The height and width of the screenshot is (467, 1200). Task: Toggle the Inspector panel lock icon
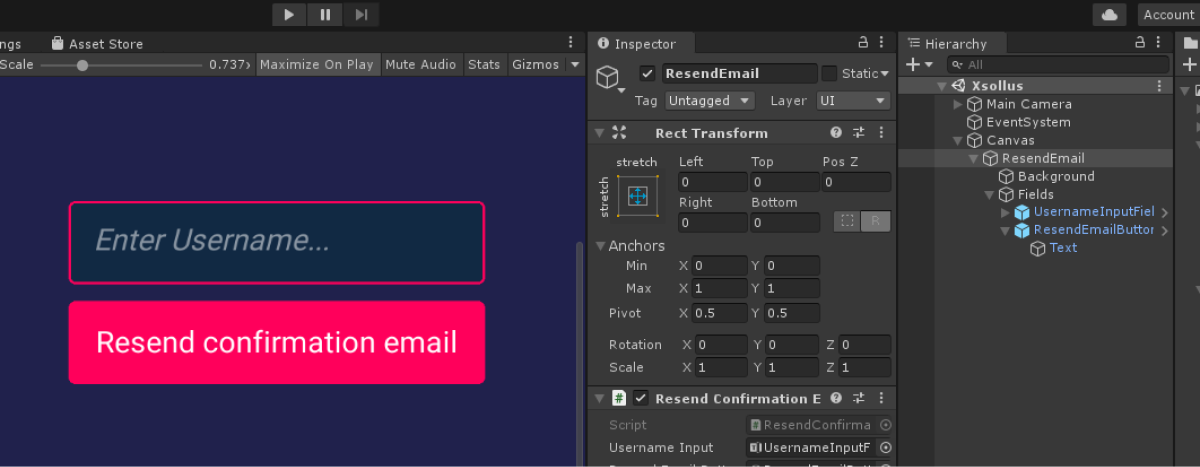863,43
